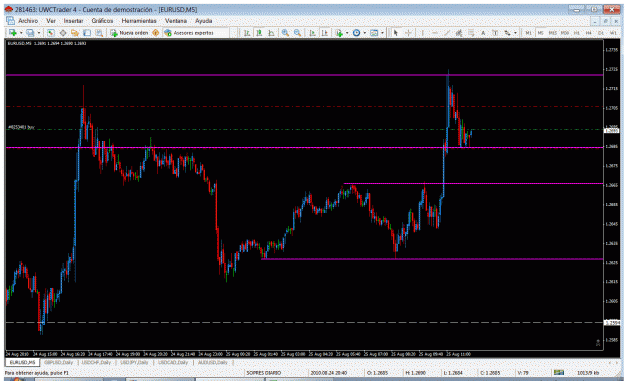The height and width of the screenshot is (381, 625).
Task: Switch to the USDJPY,Daily chart tab
Action: 134,362
